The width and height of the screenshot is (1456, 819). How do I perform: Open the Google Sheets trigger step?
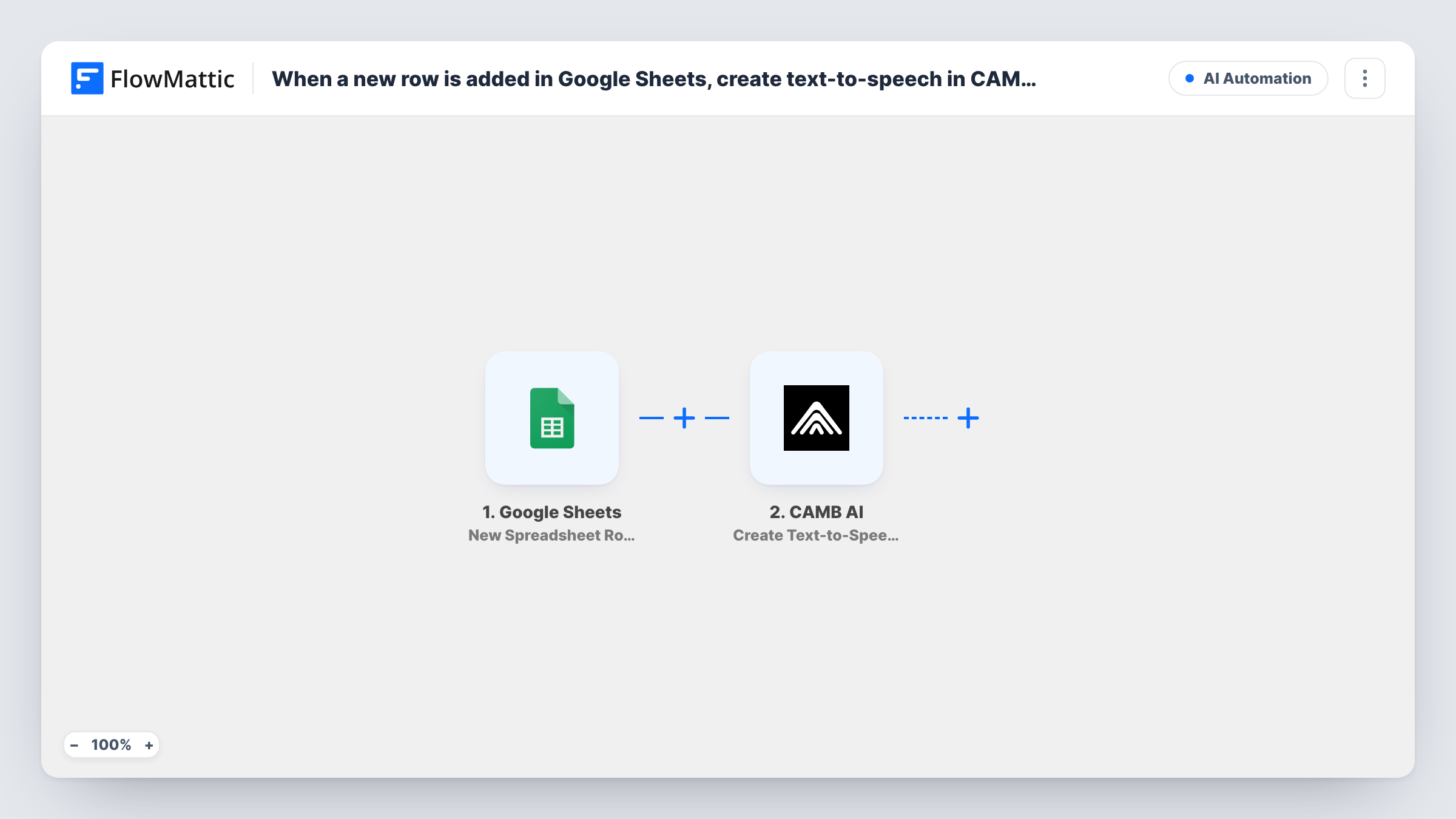click(552, 418)
